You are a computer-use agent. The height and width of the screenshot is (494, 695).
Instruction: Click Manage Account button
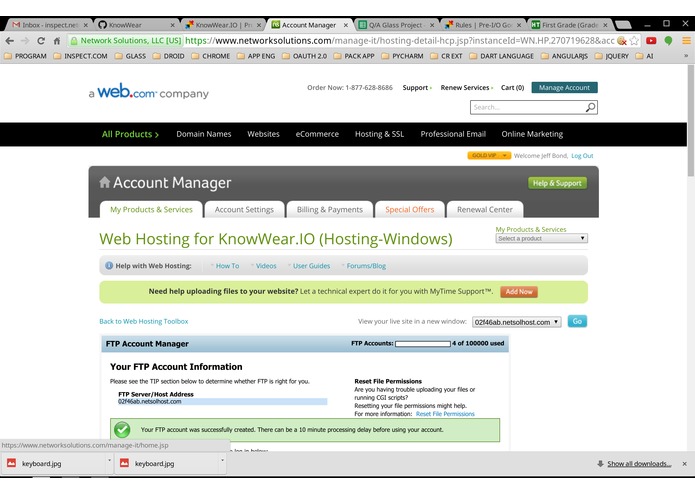pyautogui.click(x=564, y=88)
